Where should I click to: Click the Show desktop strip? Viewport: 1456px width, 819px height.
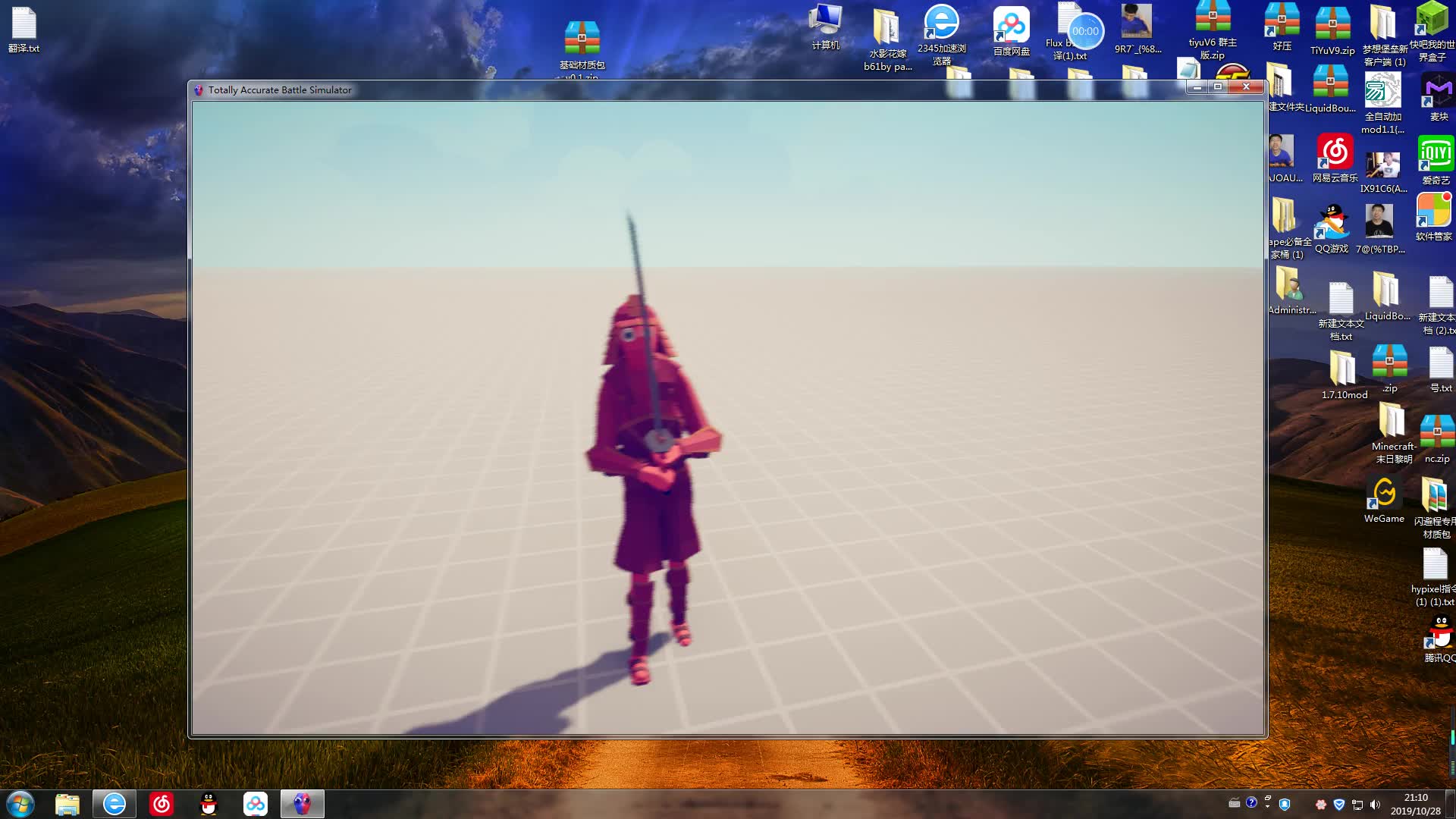coord(1451,804)
